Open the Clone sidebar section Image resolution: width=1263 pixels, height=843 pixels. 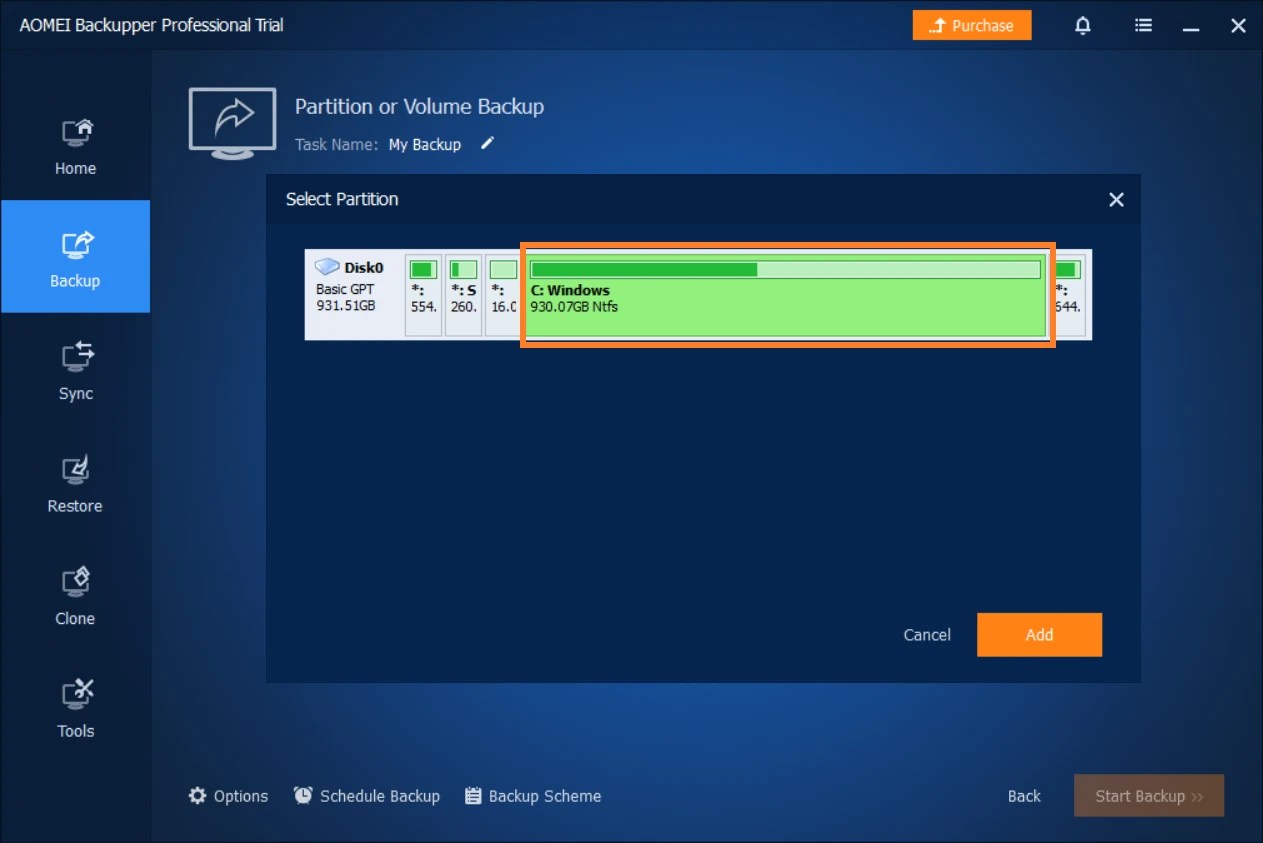(x=75, y=597)
